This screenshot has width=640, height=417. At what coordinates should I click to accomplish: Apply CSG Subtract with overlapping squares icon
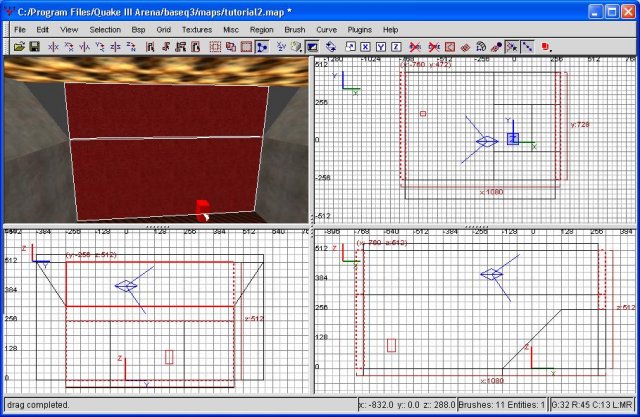click(231, 47)
